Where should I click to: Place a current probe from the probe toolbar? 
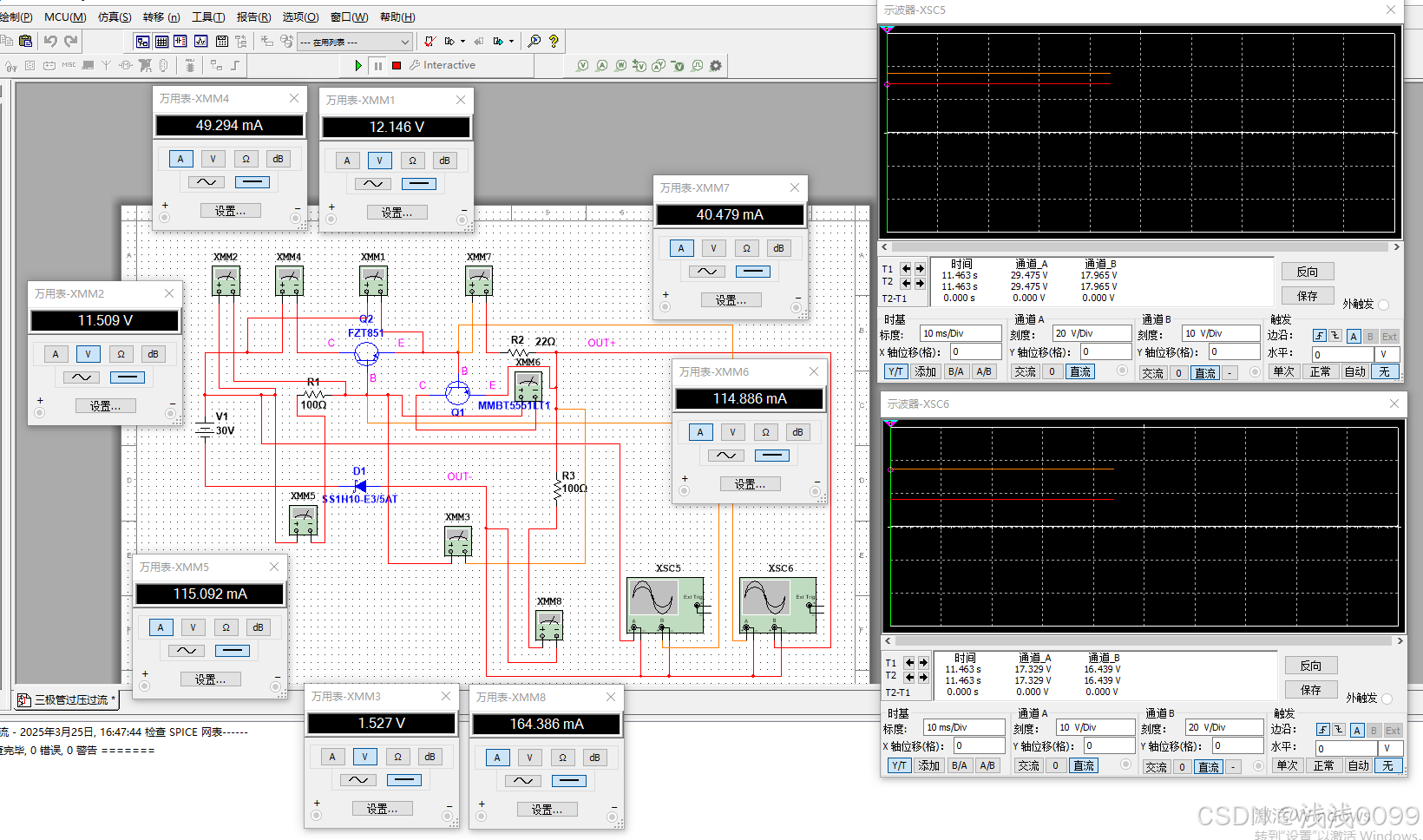pos(601,66)
